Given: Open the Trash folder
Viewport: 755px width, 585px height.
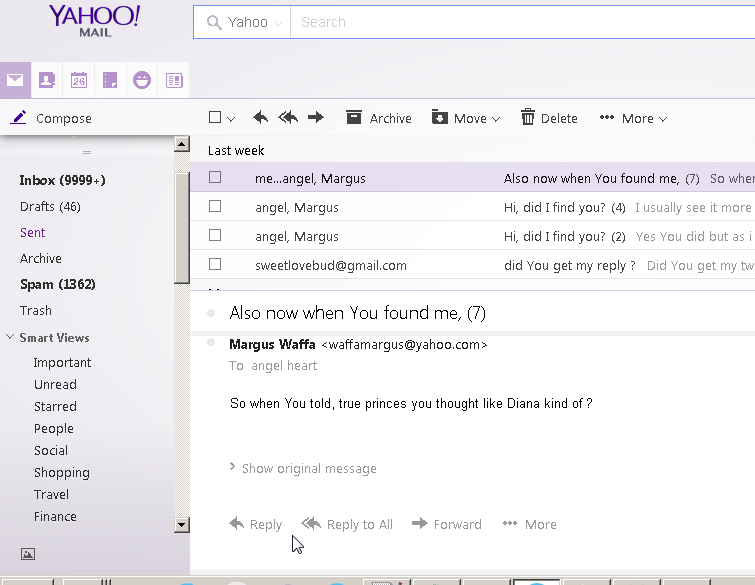Looking at the screenshot, I should [36, 311].
